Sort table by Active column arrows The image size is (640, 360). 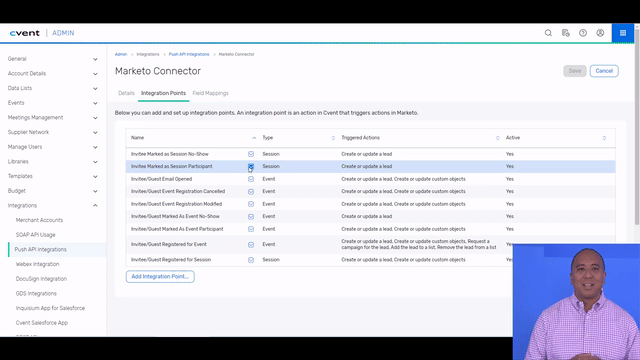tap(604, 138)
